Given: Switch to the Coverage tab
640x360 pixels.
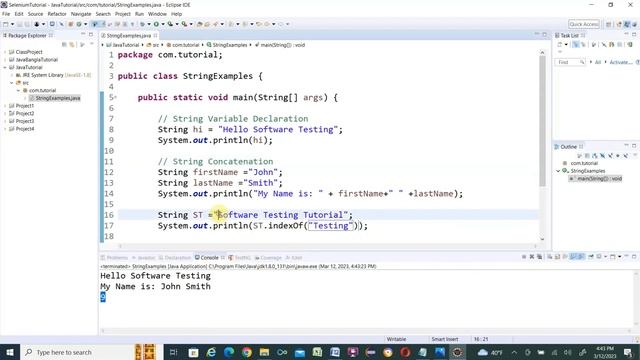Looking at the screenshot, I should point(268,258).
